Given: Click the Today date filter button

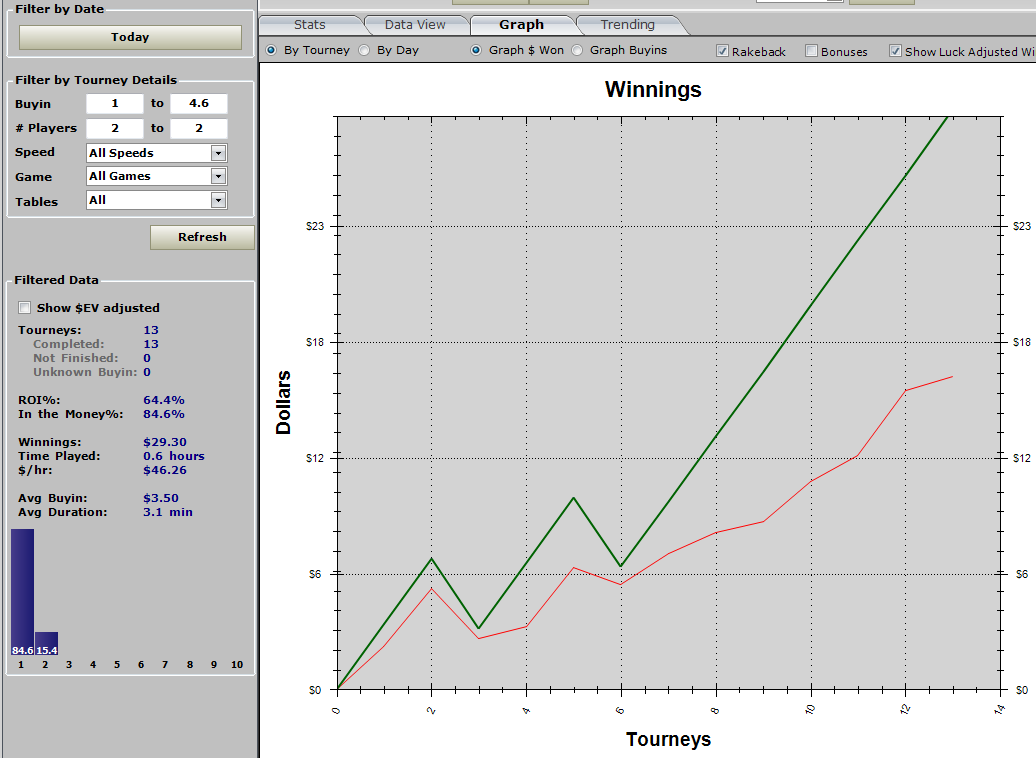Looking at the screenshot, I should pos(130,37).
